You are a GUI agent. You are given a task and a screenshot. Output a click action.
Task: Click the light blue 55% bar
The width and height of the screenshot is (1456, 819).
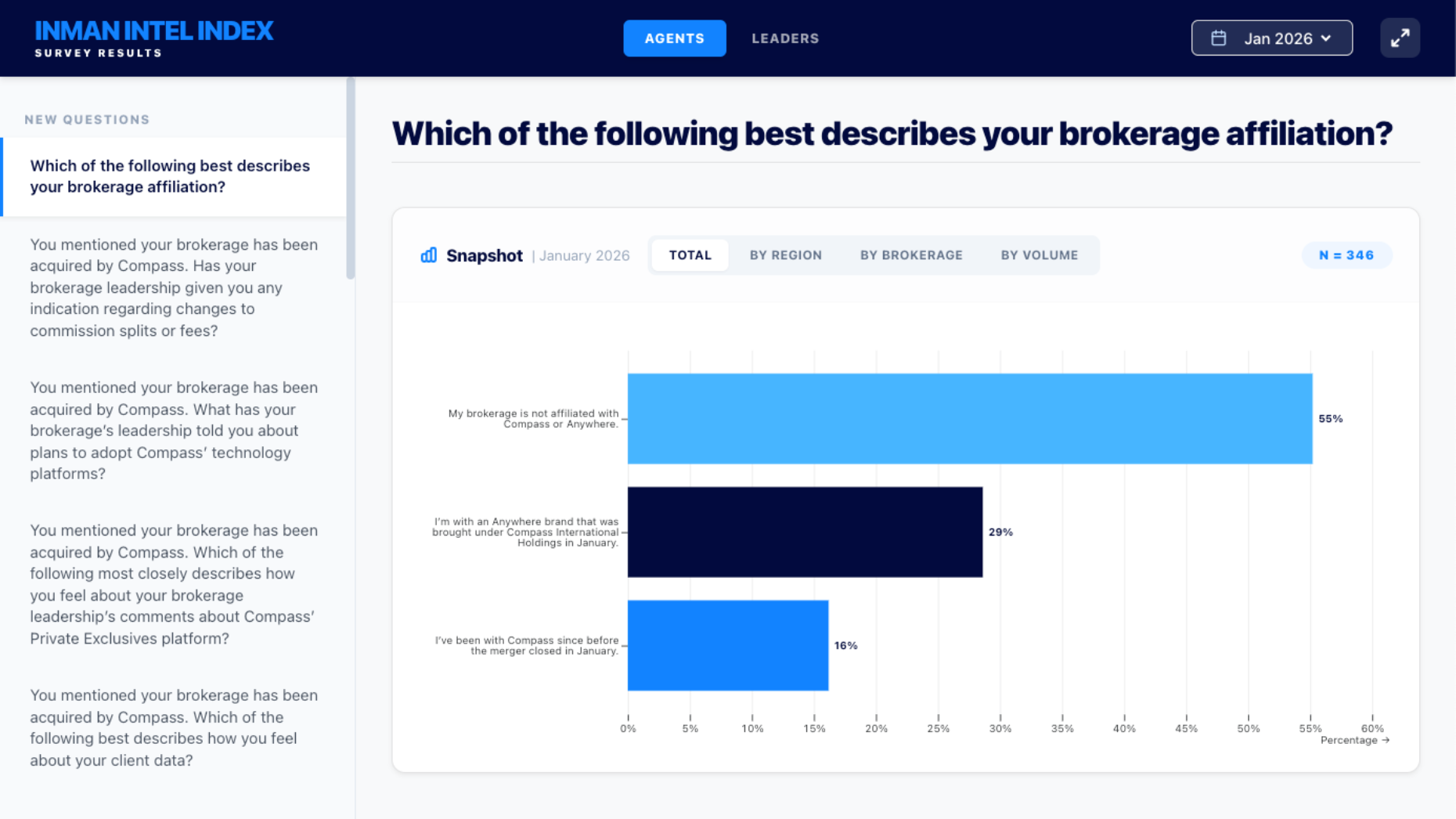[969, 419]
